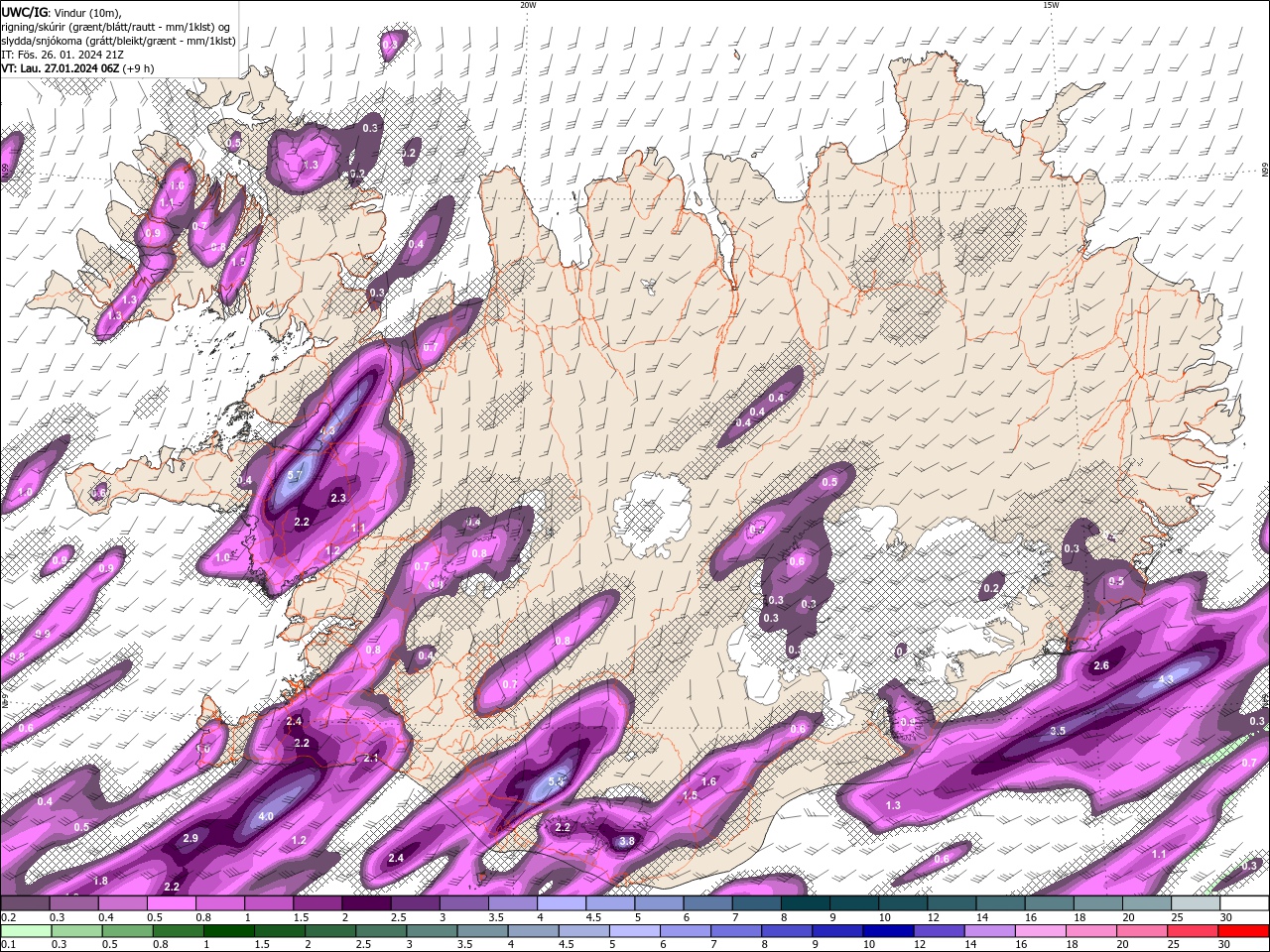Click the '2.6' value off the southeast coast

[x=1100, y=666]
